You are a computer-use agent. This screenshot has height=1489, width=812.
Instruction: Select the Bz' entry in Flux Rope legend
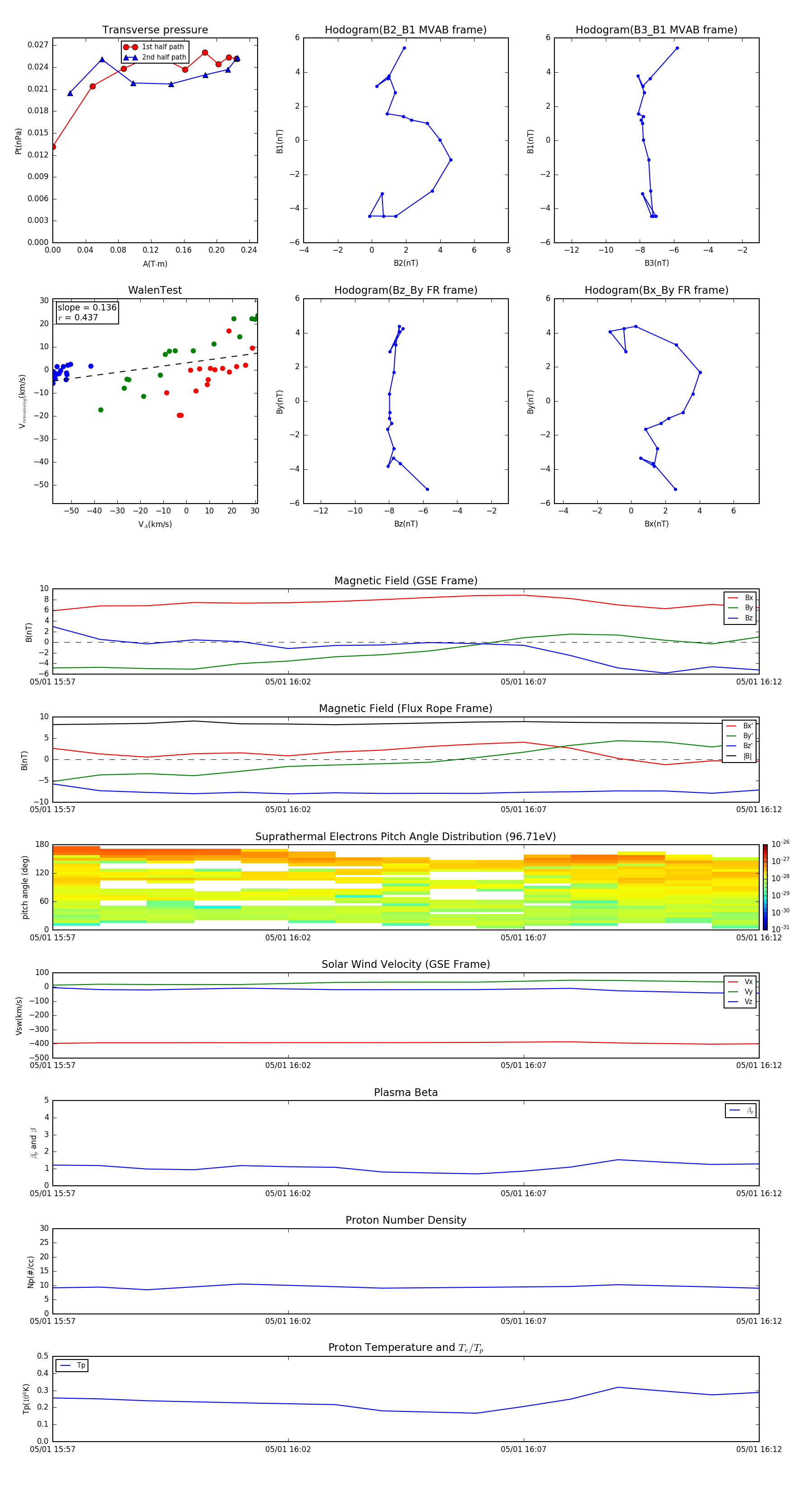pyautogui.click(x=739, y=746)
